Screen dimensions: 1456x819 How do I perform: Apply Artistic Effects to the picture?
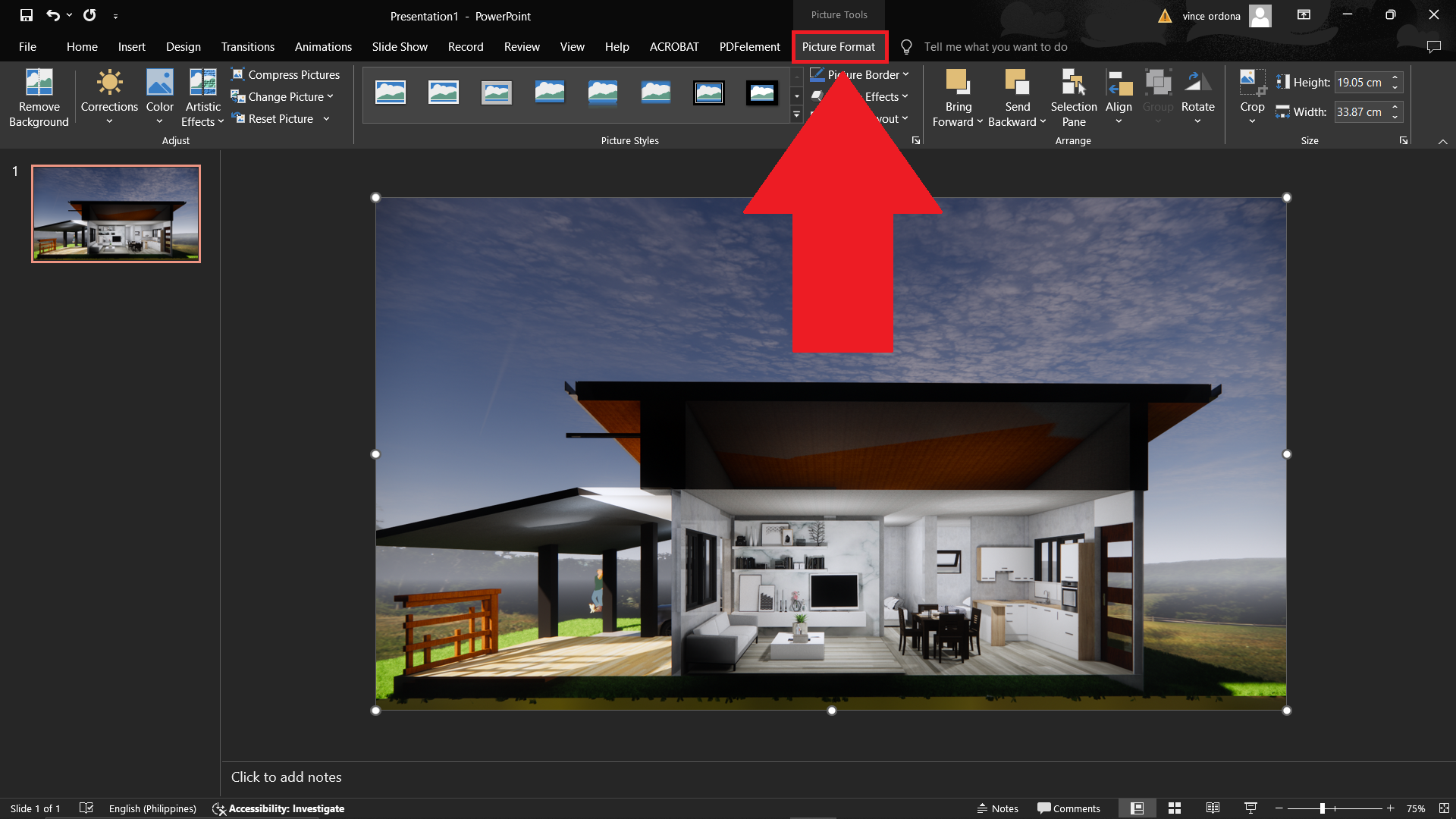click(202, 97)
